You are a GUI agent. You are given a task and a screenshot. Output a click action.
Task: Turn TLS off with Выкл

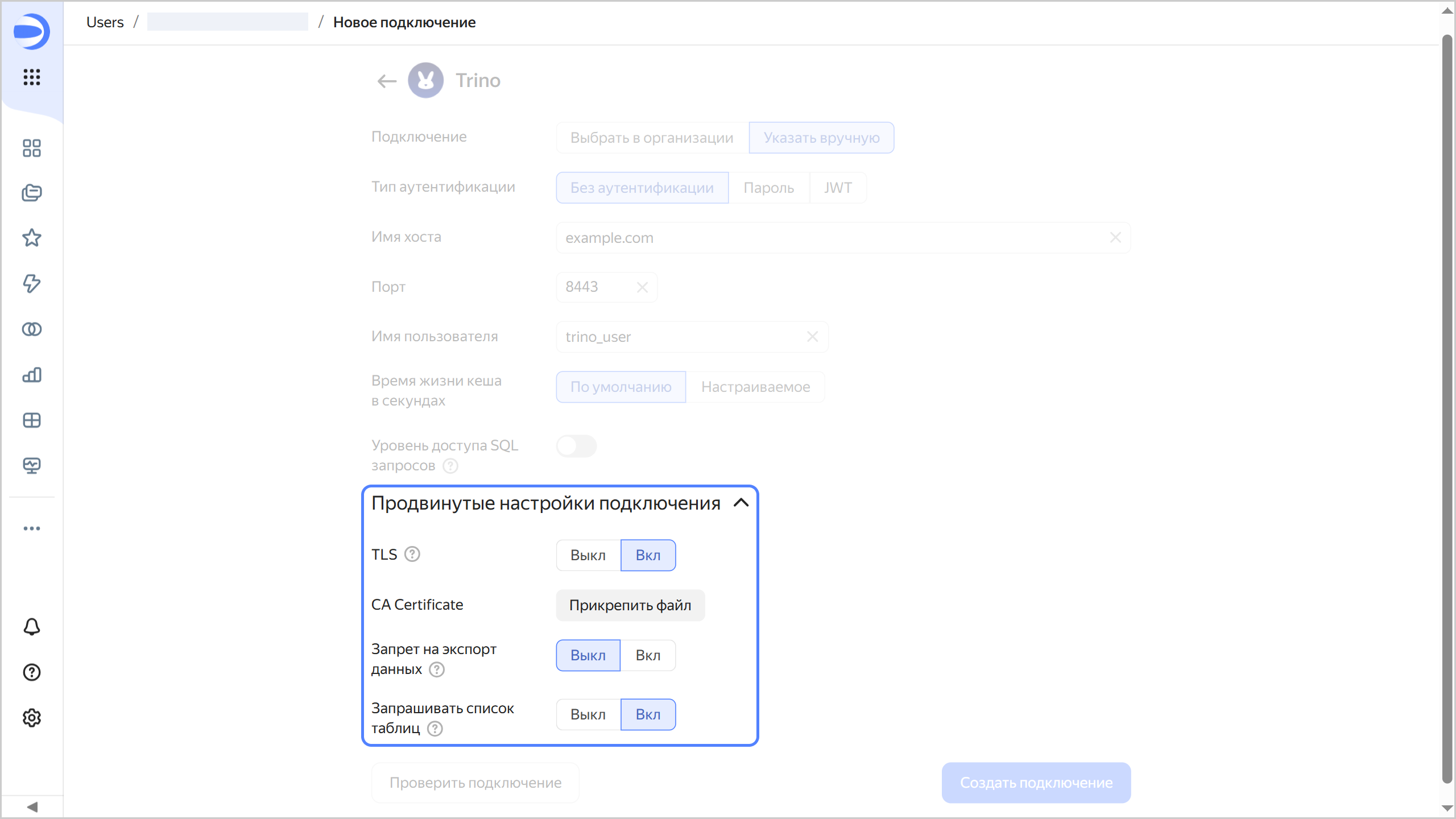pos(588,555)
